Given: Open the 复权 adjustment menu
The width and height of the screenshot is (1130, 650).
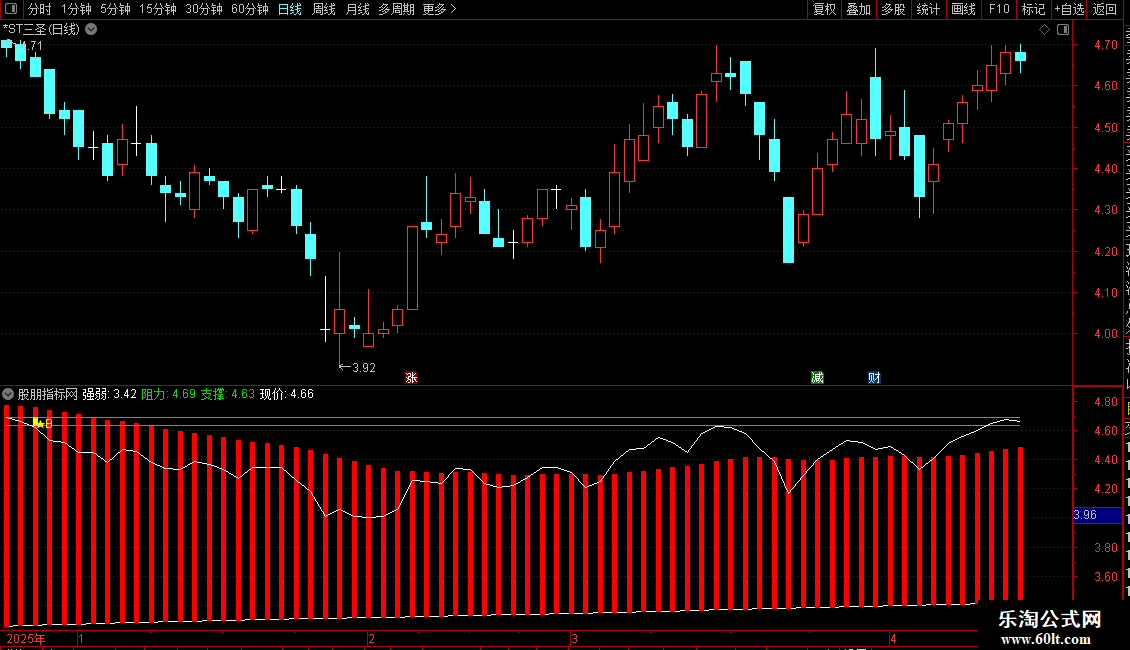Looking at the screenshot, I should pyautogui.click(x=824, y=9).
